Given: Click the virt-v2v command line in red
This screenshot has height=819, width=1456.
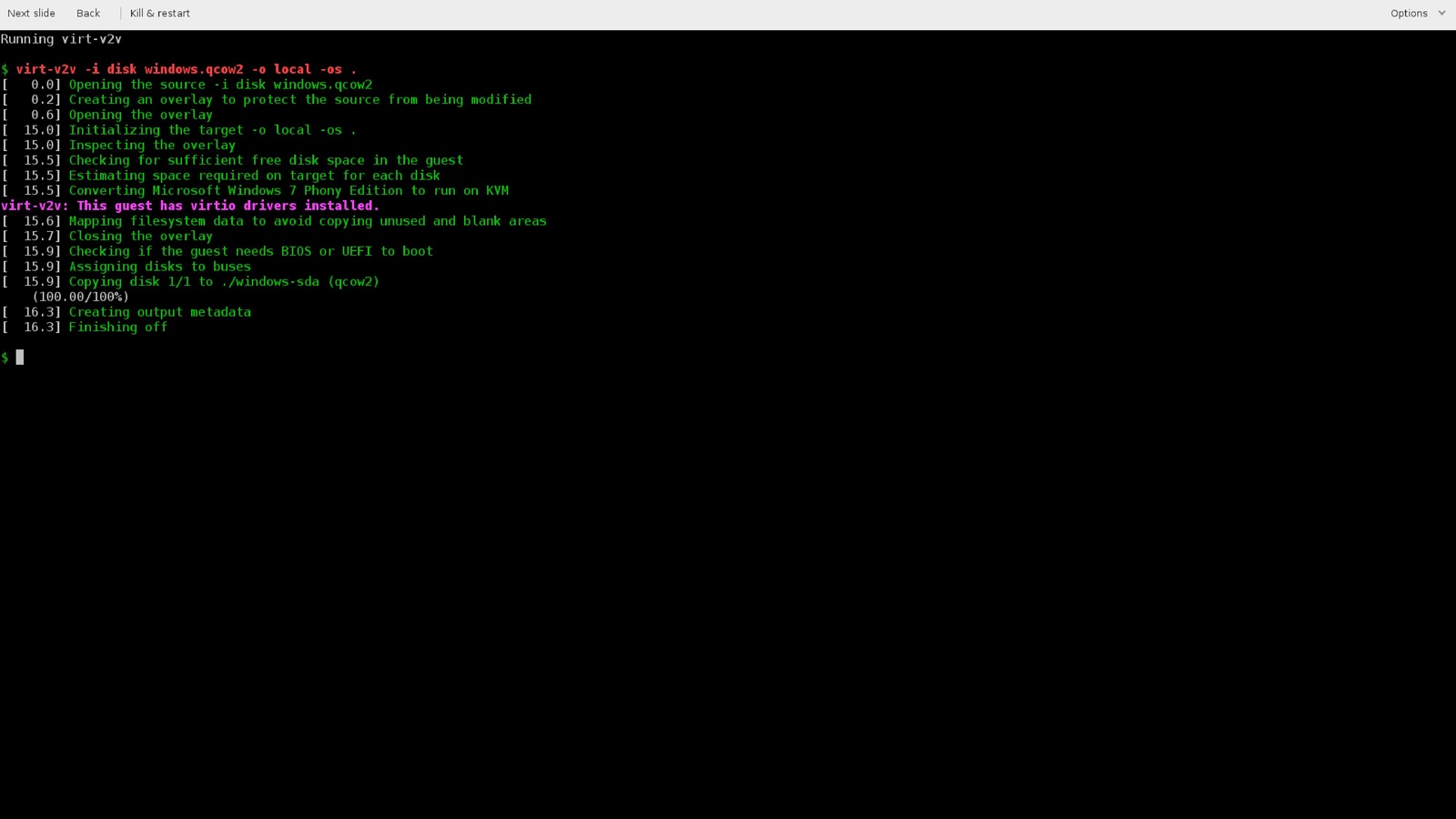Looking at the screenshot, I should tap(186, 69).
